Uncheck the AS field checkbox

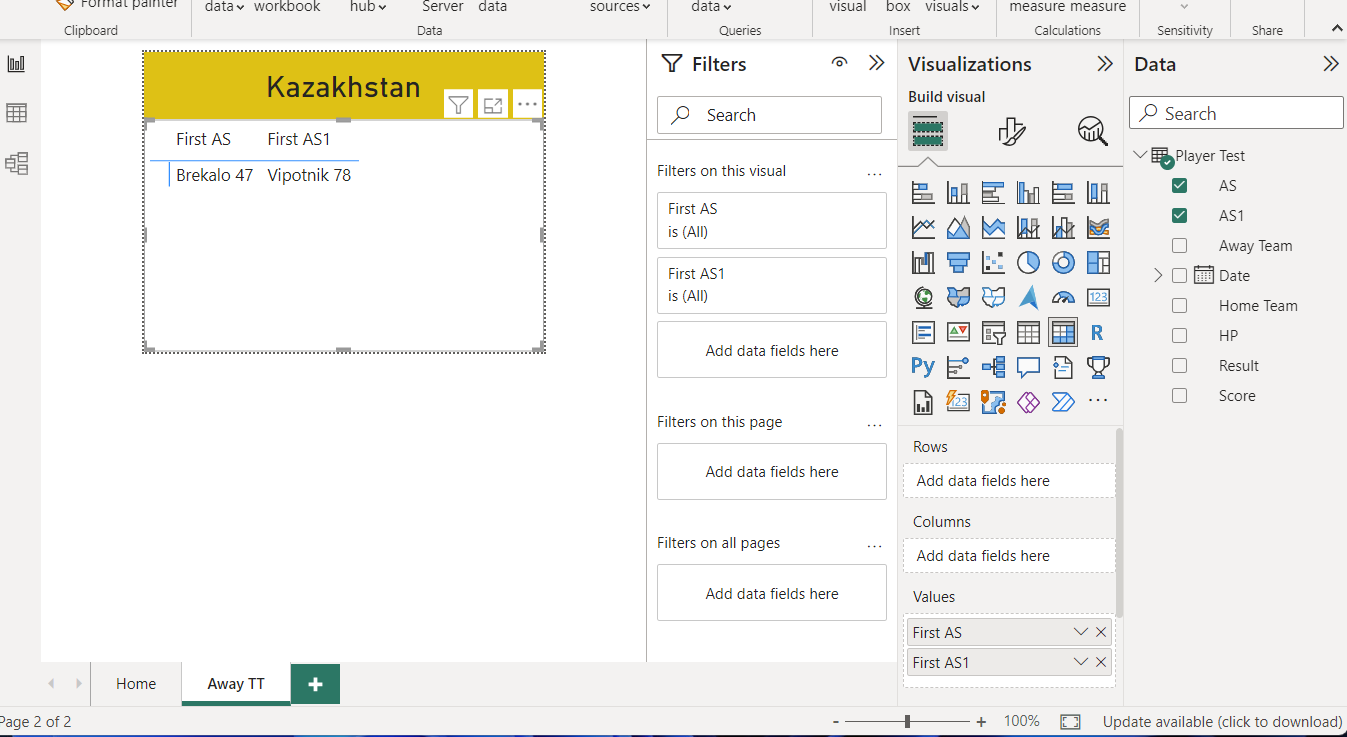click(1180, 186)
